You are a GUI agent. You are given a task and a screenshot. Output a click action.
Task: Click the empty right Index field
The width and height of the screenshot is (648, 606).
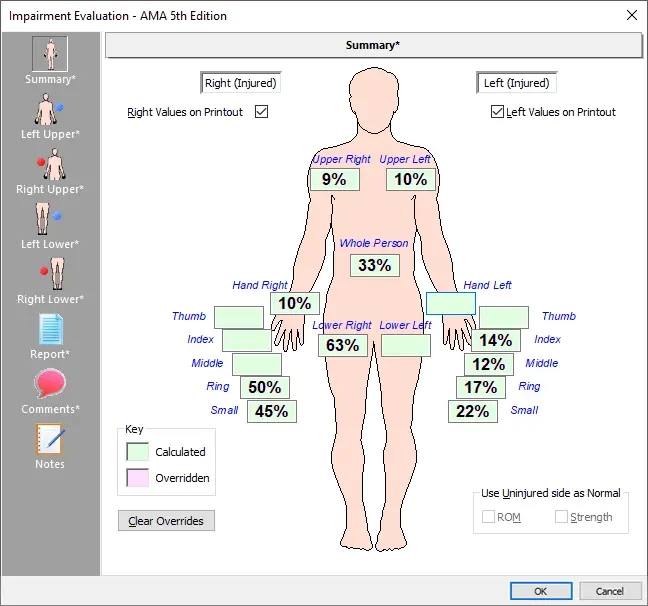(x=247, y=340)
